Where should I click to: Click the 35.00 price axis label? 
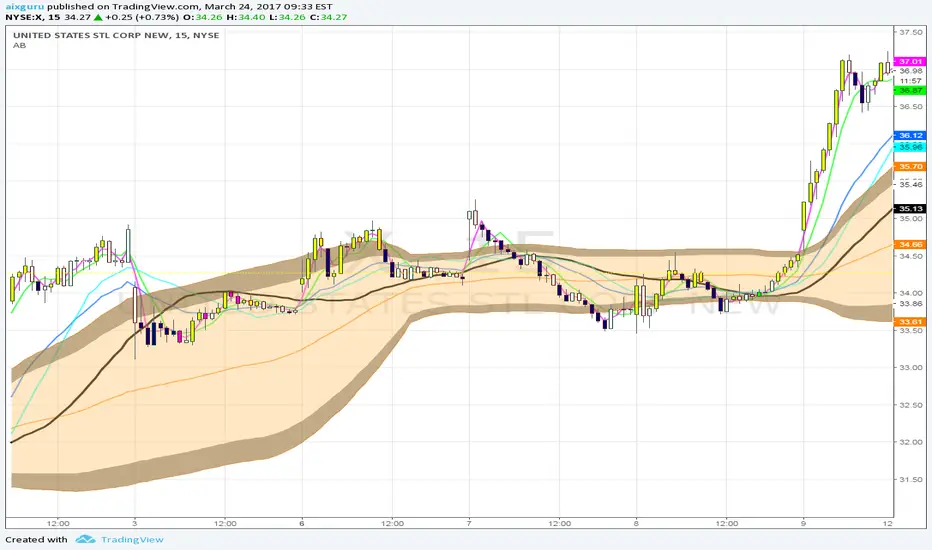pos(911,219)
